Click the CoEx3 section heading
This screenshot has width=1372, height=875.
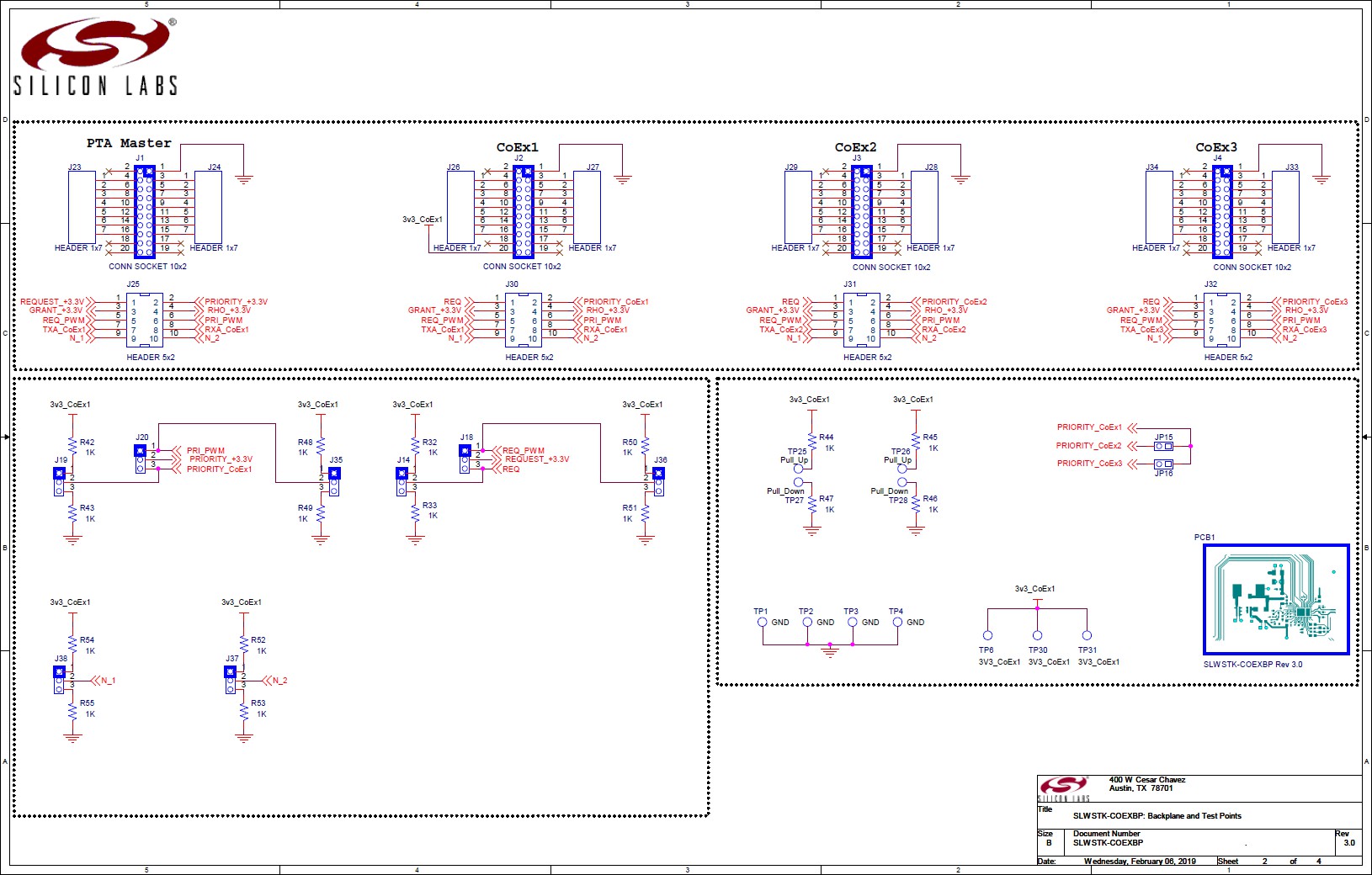[1216, 147]
